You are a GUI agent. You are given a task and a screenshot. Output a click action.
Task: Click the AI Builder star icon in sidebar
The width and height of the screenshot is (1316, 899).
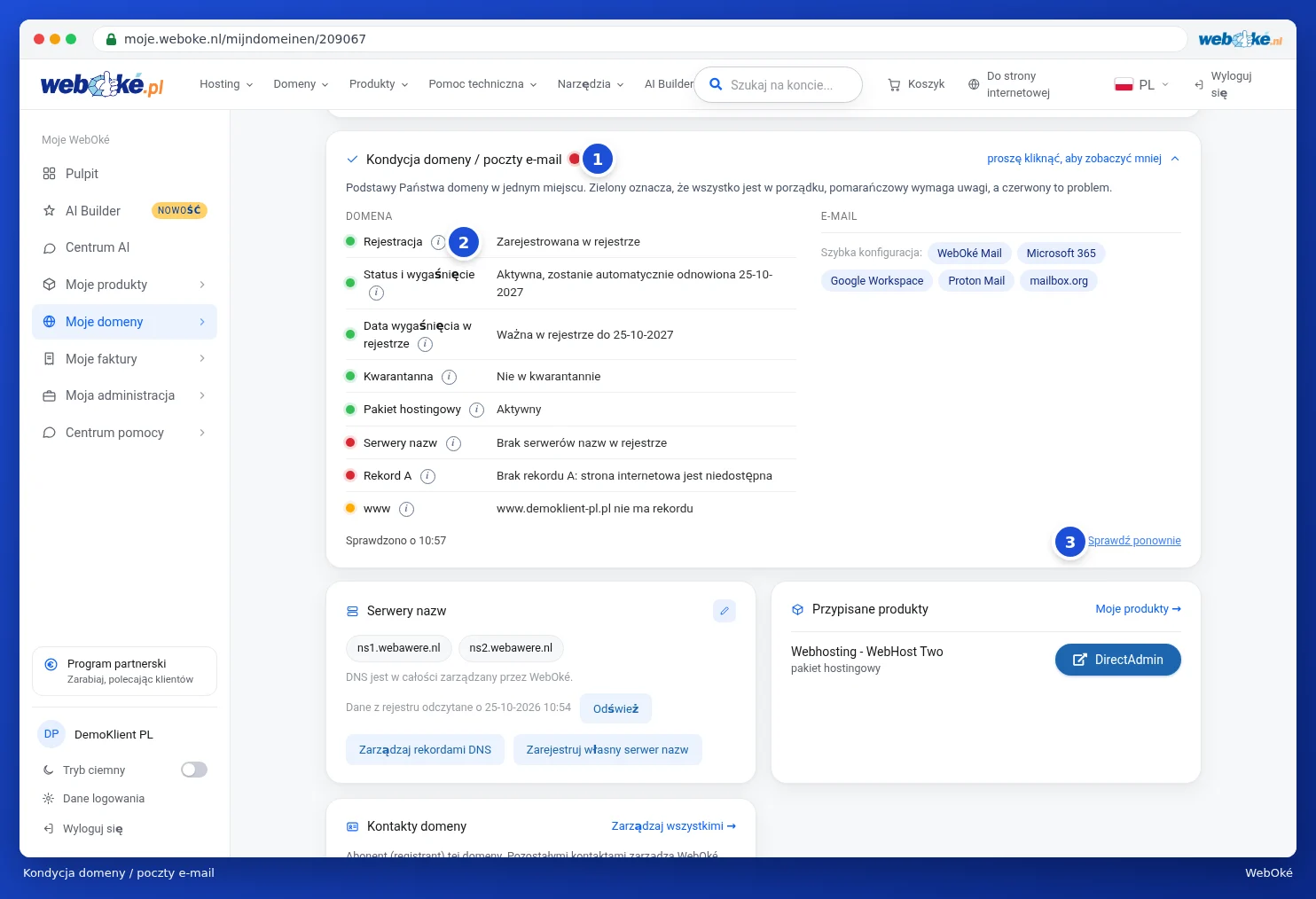49,211
